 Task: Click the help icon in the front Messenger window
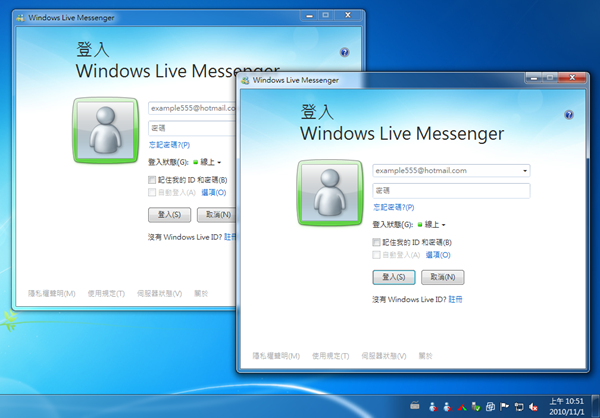tap(569, 114)
